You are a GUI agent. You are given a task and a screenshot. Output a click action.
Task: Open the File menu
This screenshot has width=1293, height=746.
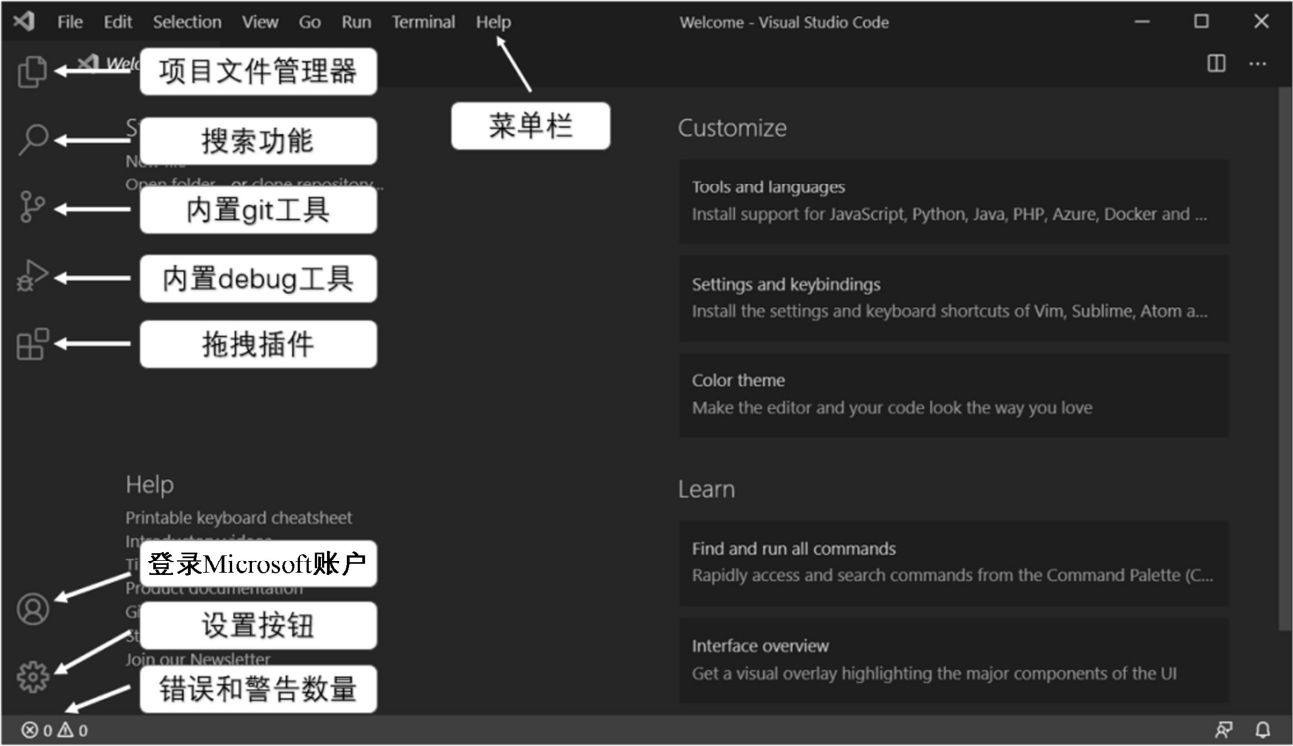[x=70, y=22]
